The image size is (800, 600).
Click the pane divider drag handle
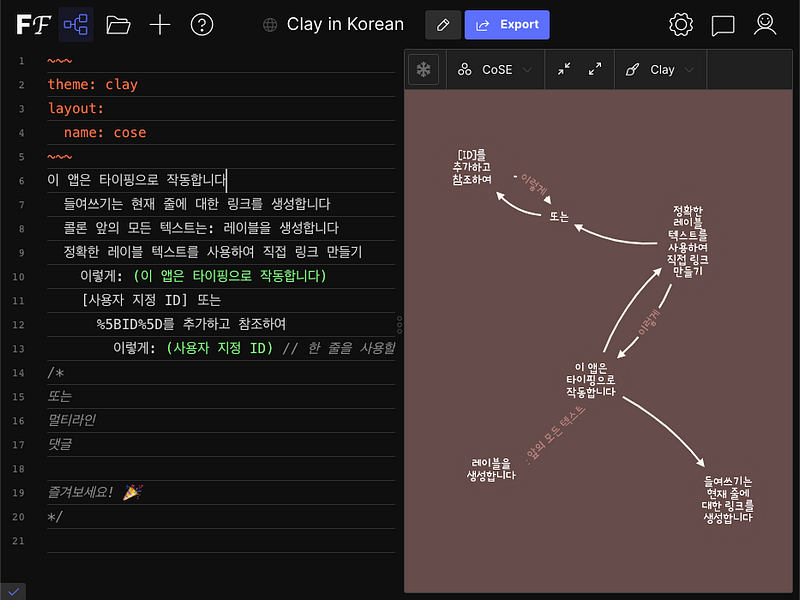[399, 324]
